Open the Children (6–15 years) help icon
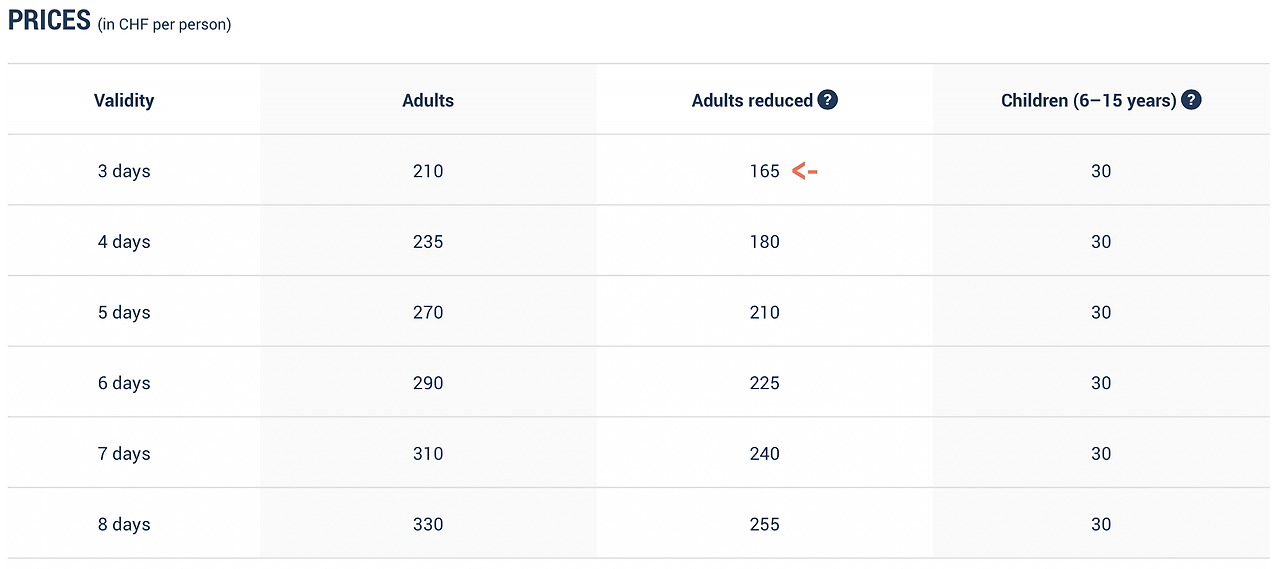1280x569 pixels. click(1191, 100)
